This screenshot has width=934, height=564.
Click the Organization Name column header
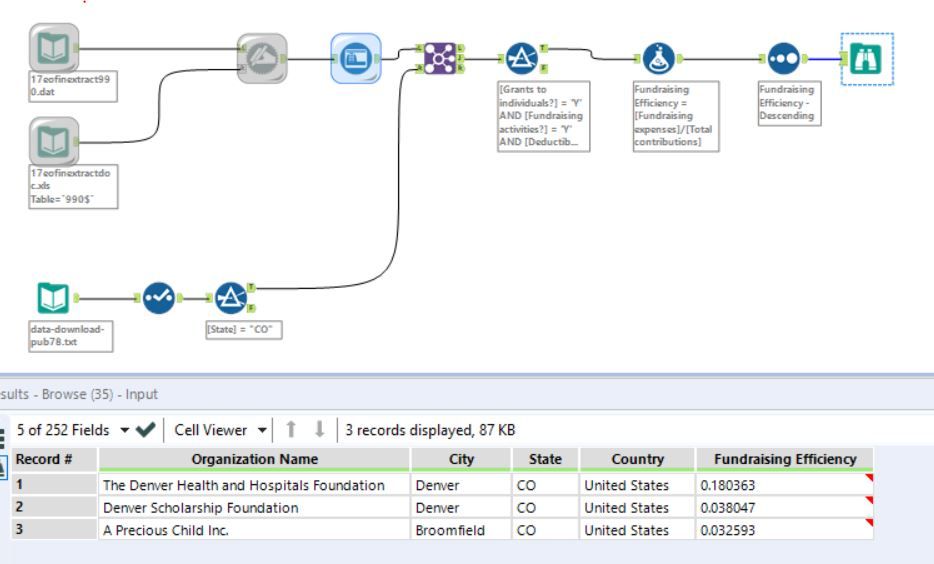(x=254, y=459)
